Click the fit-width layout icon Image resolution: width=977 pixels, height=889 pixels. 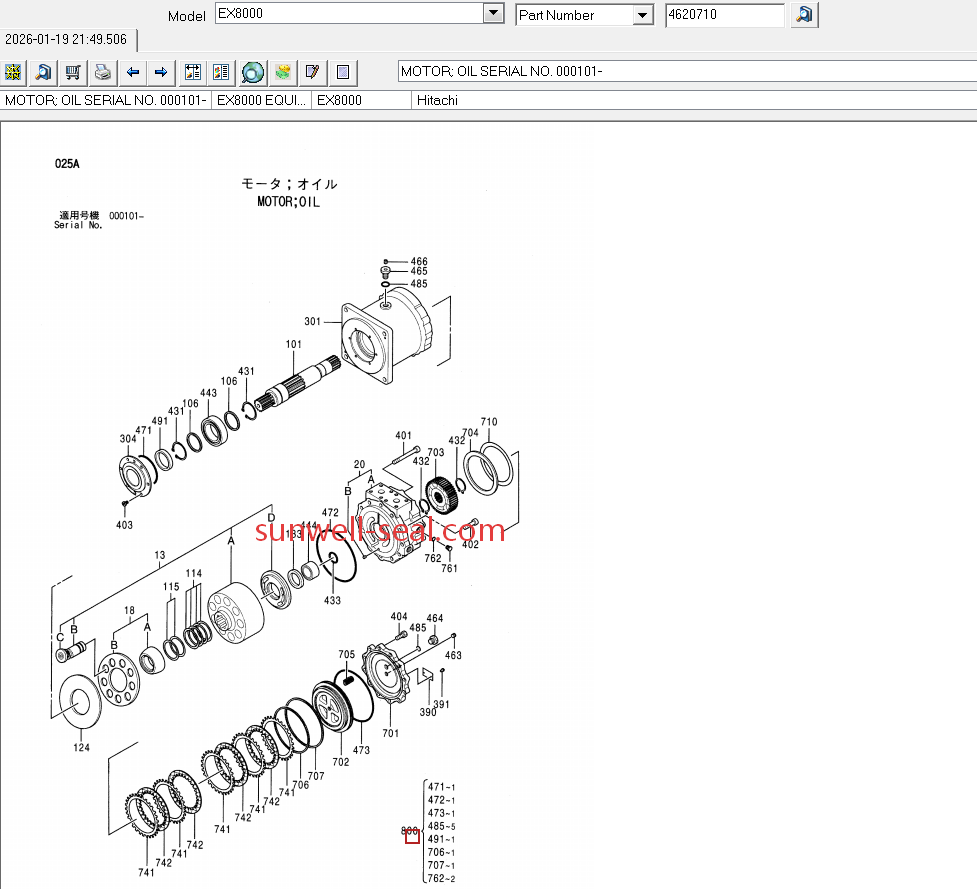(193, 72)
